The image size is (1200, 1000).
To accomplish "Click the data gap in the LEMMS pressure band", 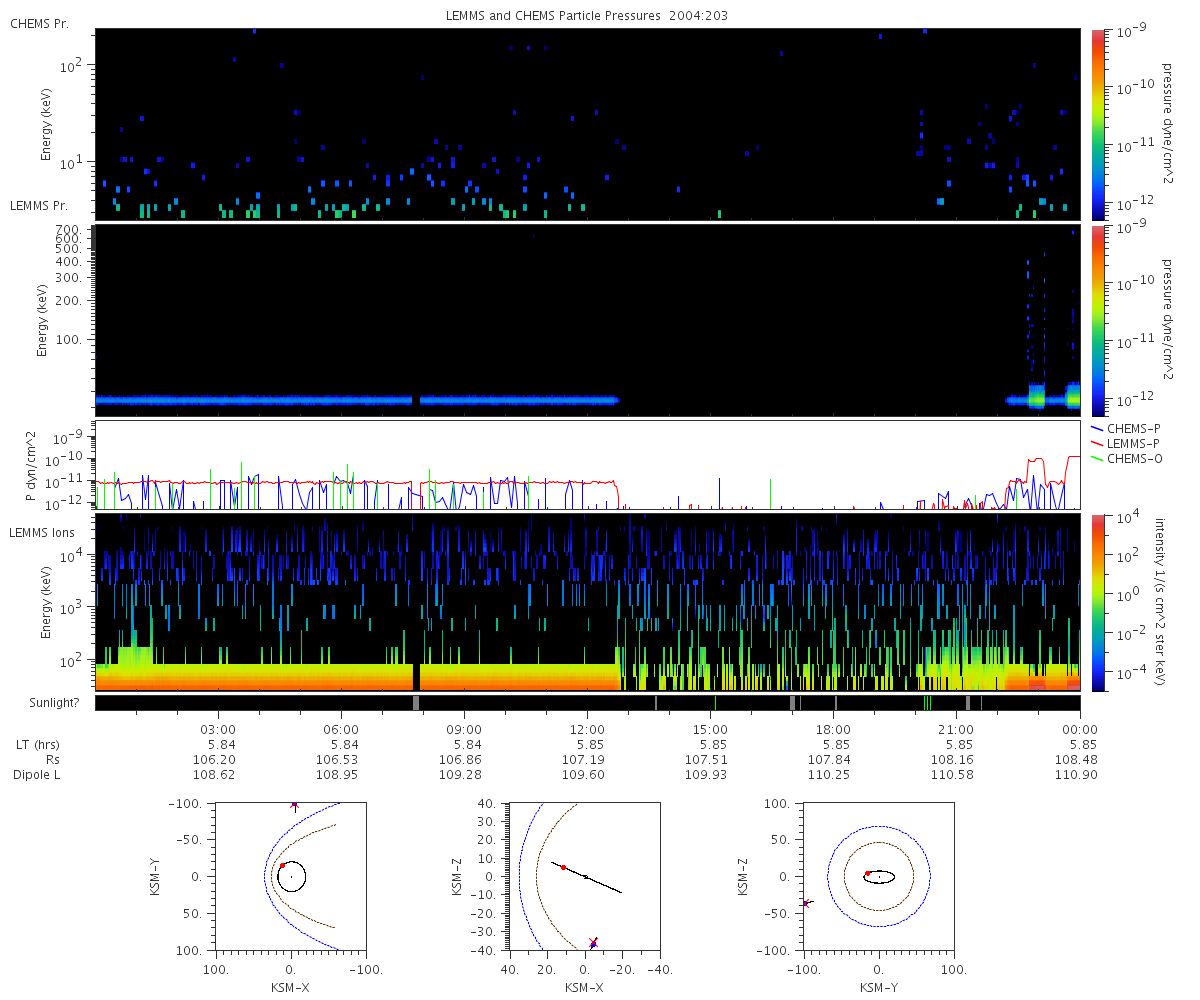I will [416, 400].
